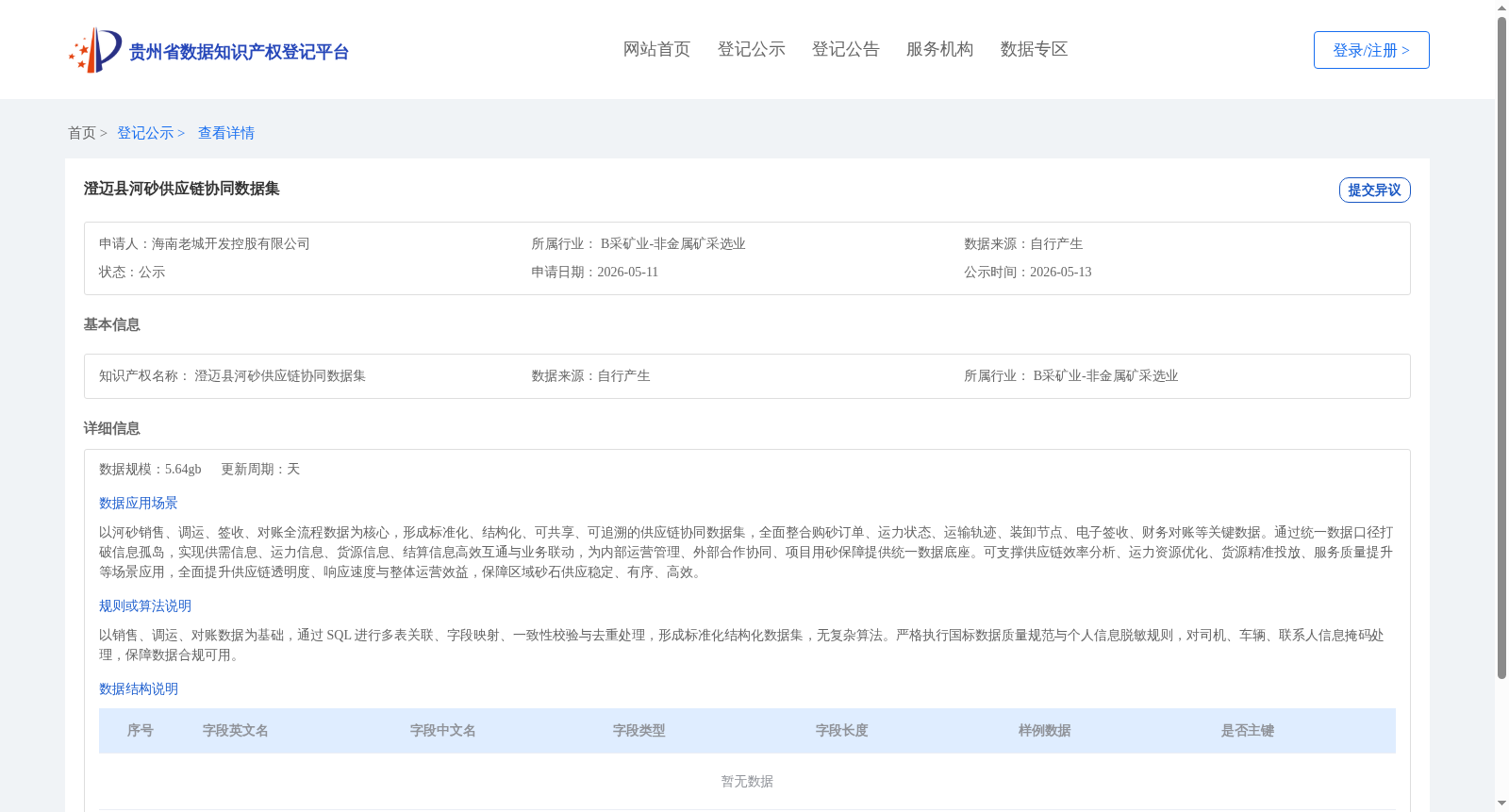Click the 数据结构说明 heading
Image resolution: width=1509 pixels, height=812 pixels.
(x=139, y=688)
